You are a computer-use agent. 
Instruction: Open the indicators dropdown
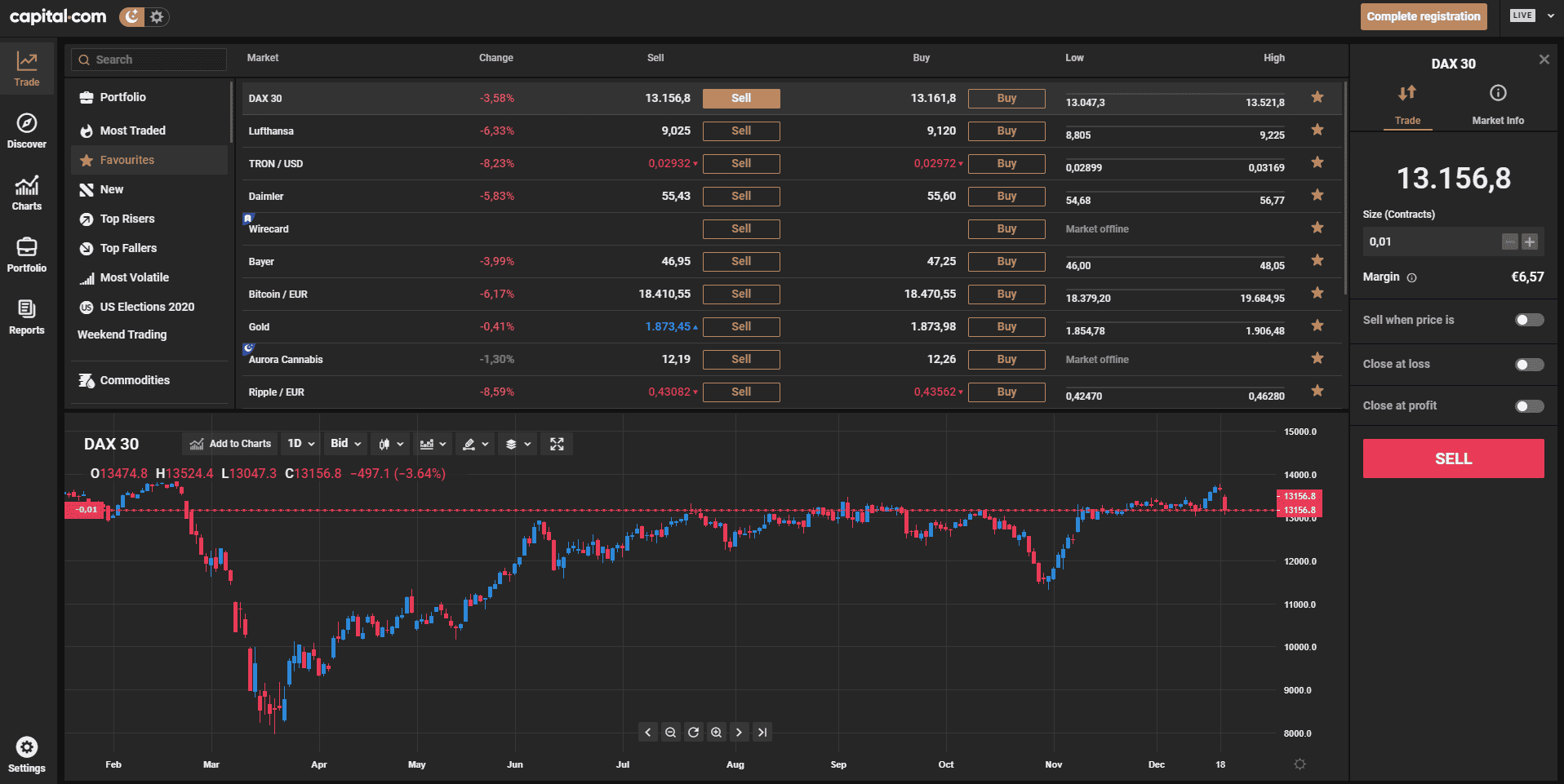(433, 444)
